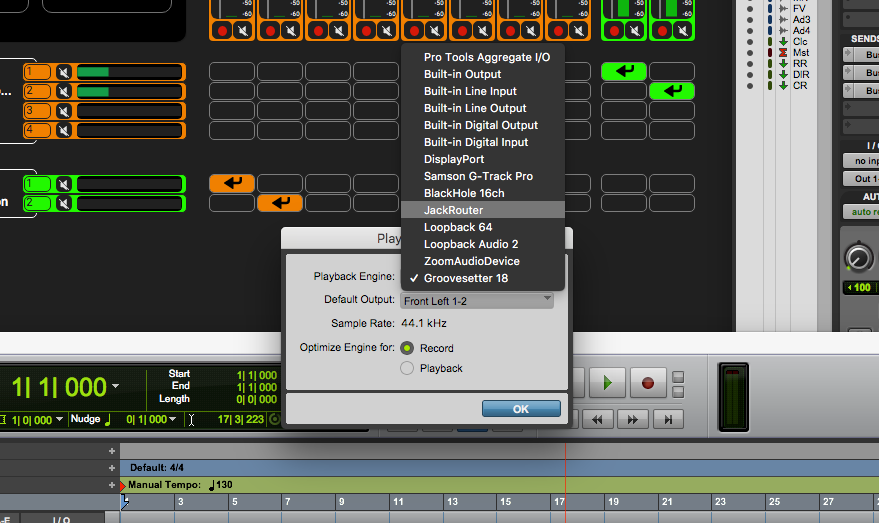Select Record for Optimize Engine
The width and height of the screenshot is (879, 523).
(407, 348)
